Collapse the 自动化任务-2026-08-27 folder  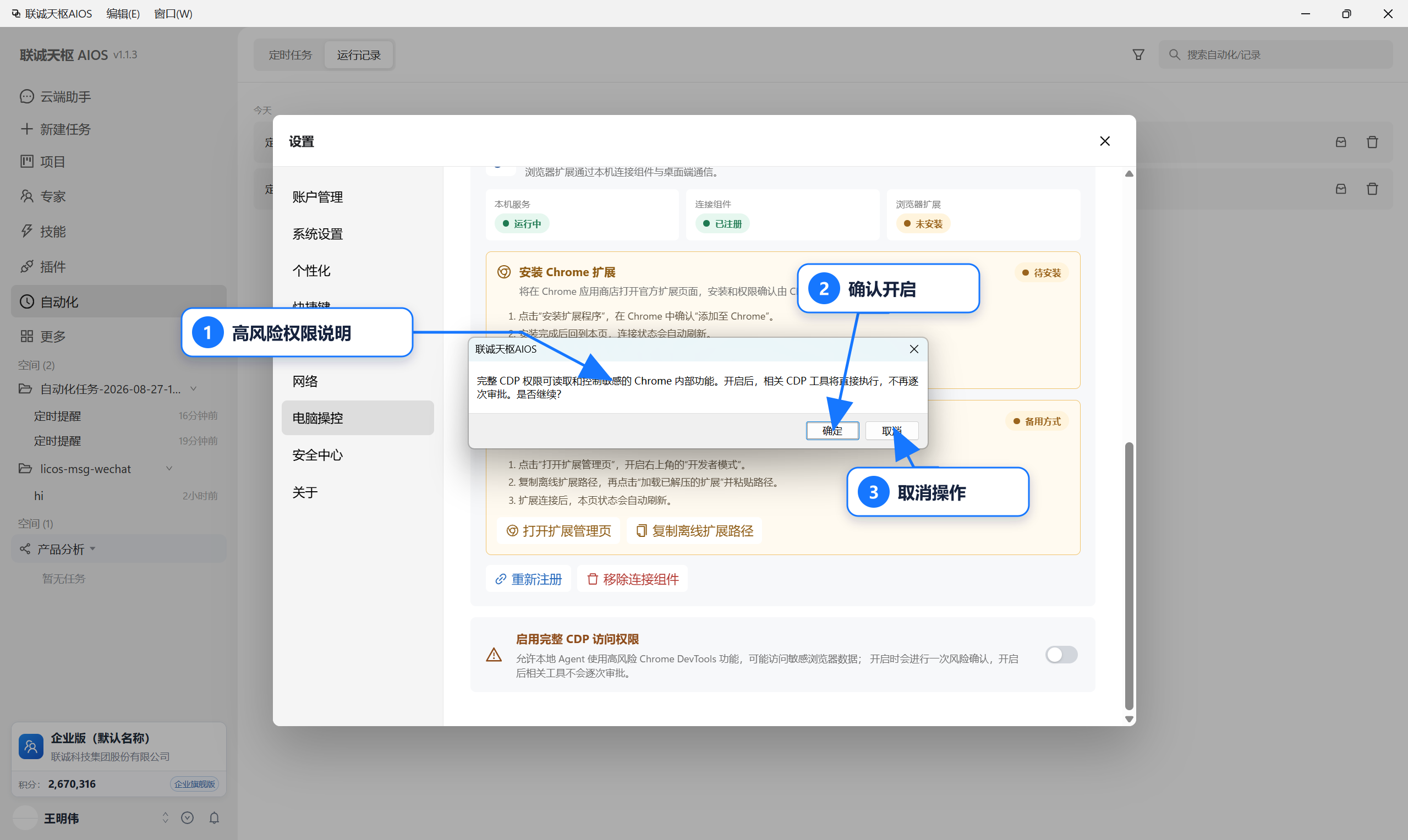coord(193,389)
